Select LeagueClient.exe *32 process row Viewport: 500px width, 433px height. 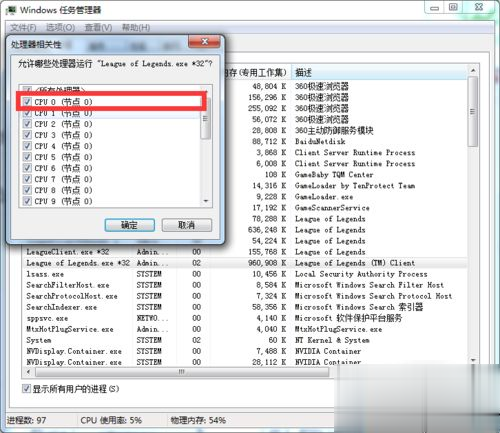(245, 252)
